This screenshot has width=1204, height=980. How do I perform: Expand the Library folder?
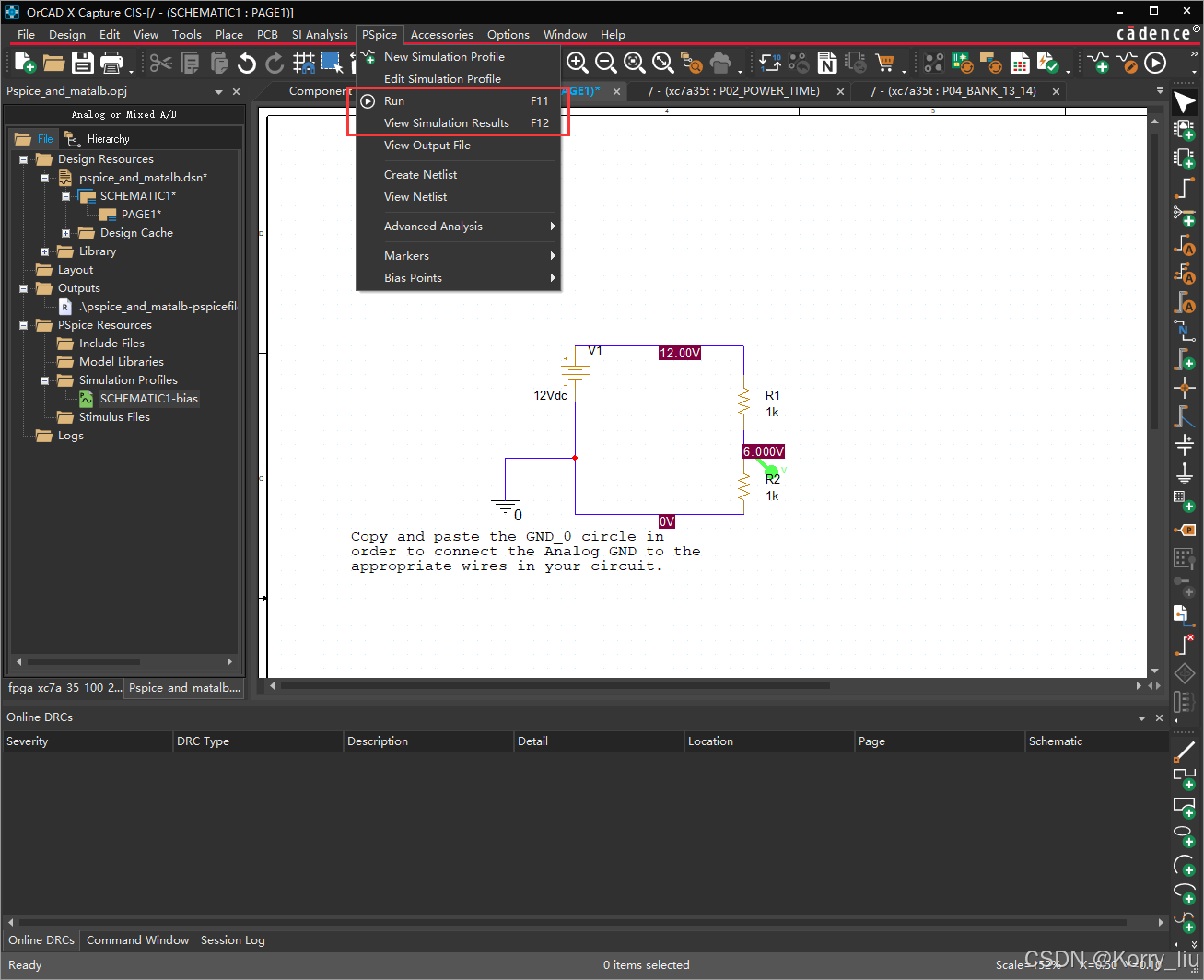click(x=44, y=251)
